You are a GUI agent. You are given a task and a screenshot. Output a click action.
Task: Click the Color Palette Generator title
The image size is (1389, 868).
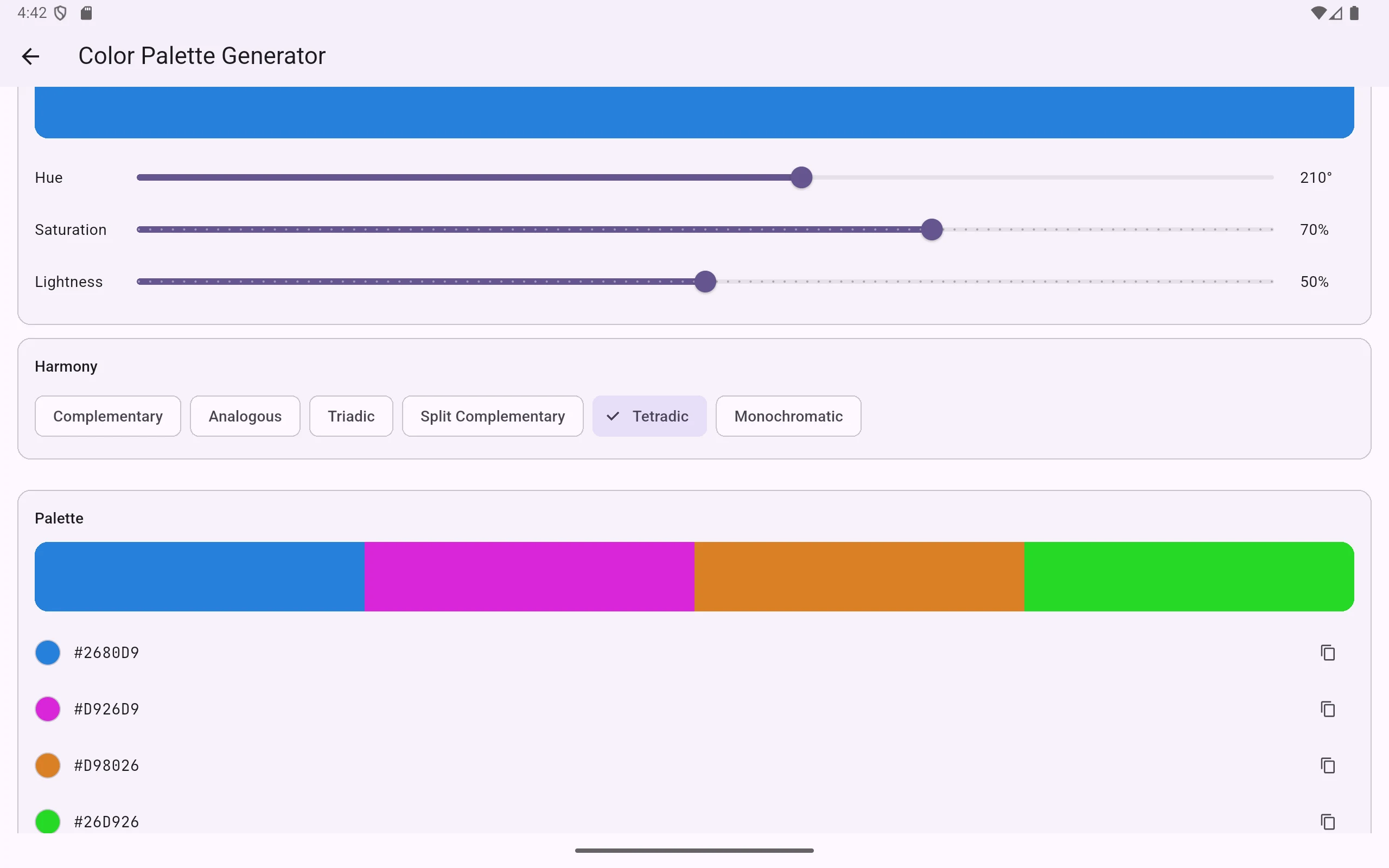tap(202, 56)
